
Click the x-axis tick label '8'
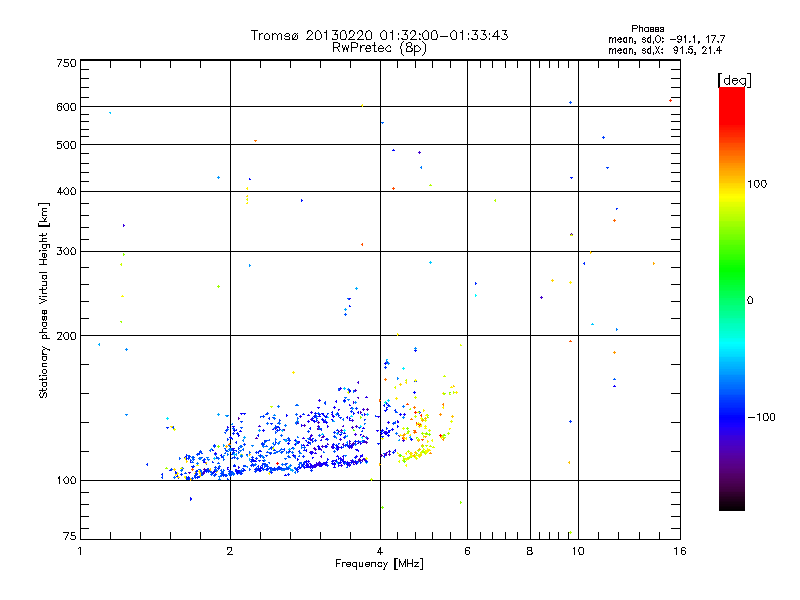tap(530, 551)
